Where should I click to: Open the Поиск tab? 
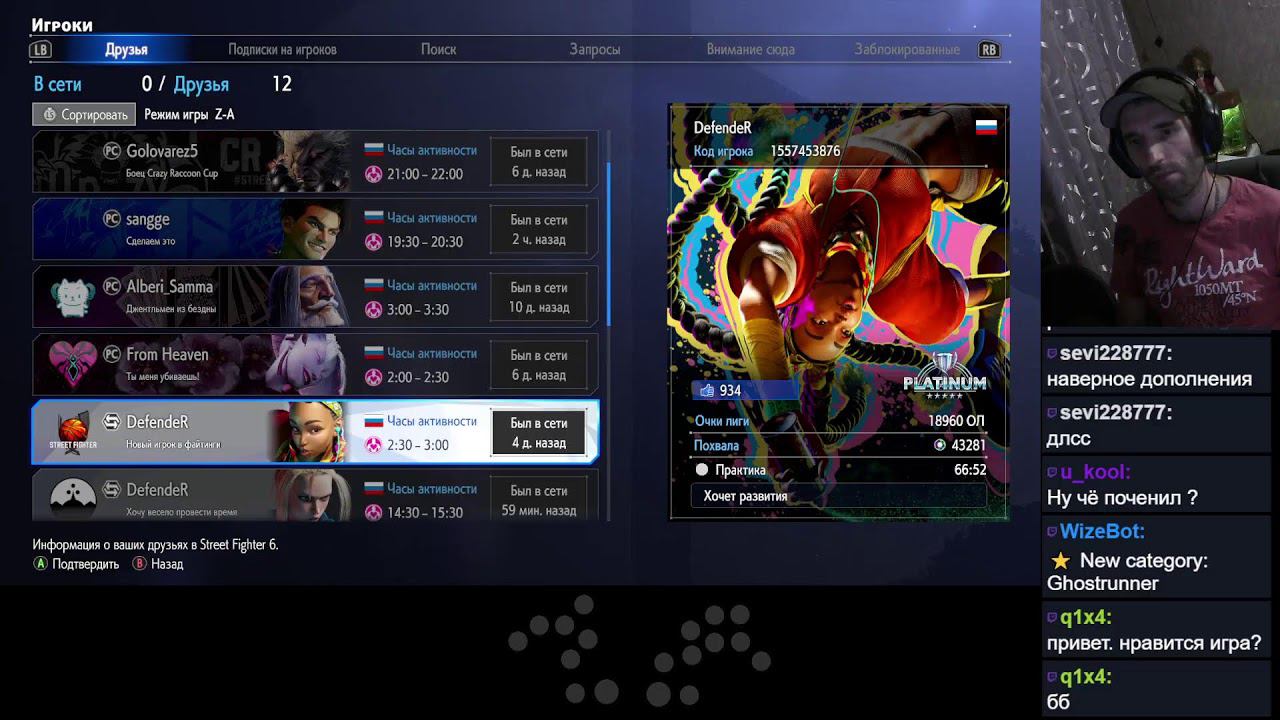(x=438, y=49)
